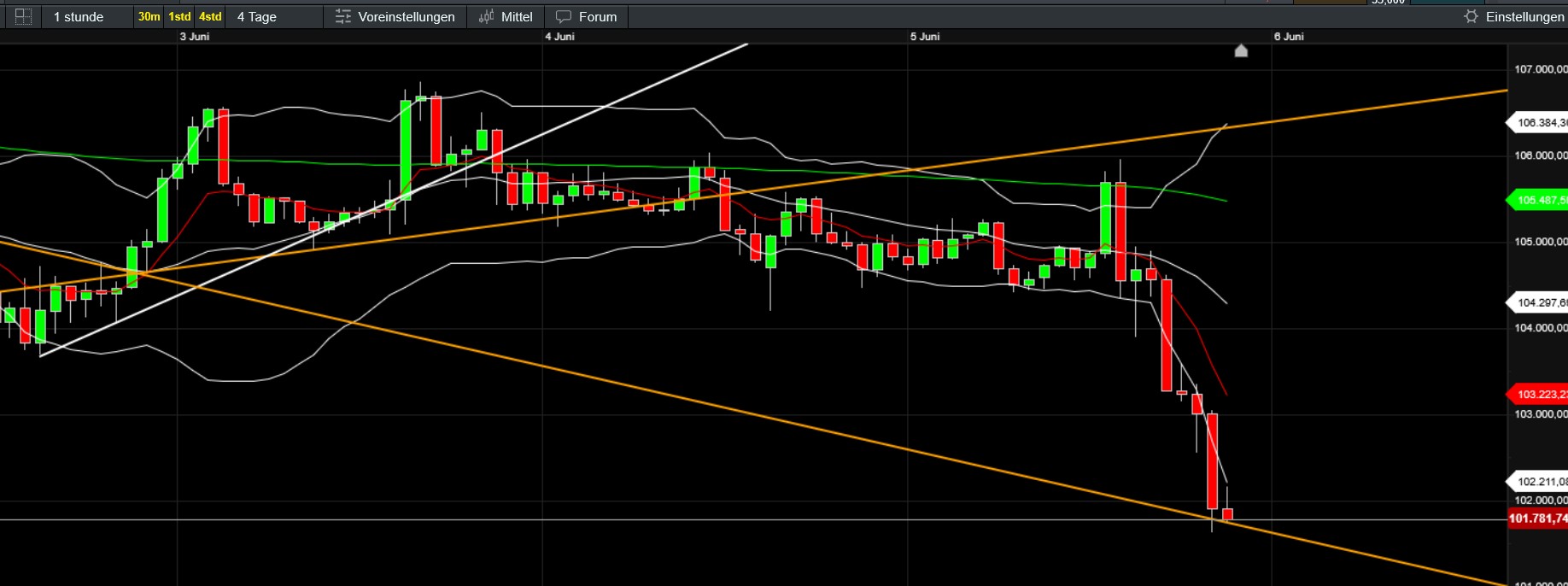Click the '3 Juni' date label
This screenshot has height=586, width=1568.
click(x=195, y=37)
